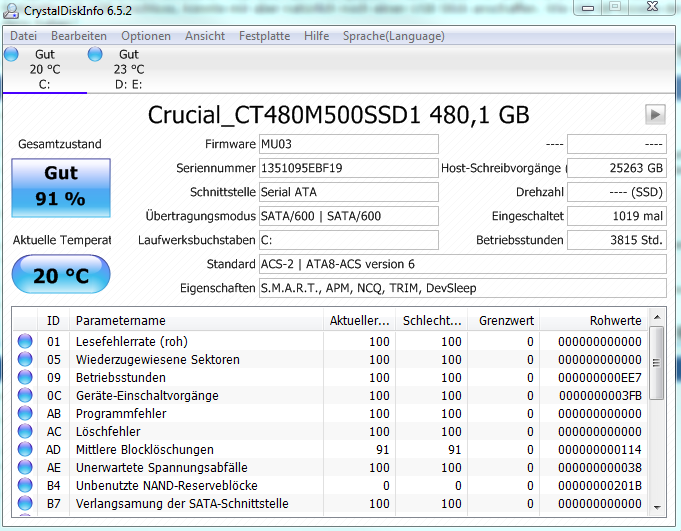Screen dimensions: 681x531
Task: Click the Firmware field MU03
Action: point(349,144)
